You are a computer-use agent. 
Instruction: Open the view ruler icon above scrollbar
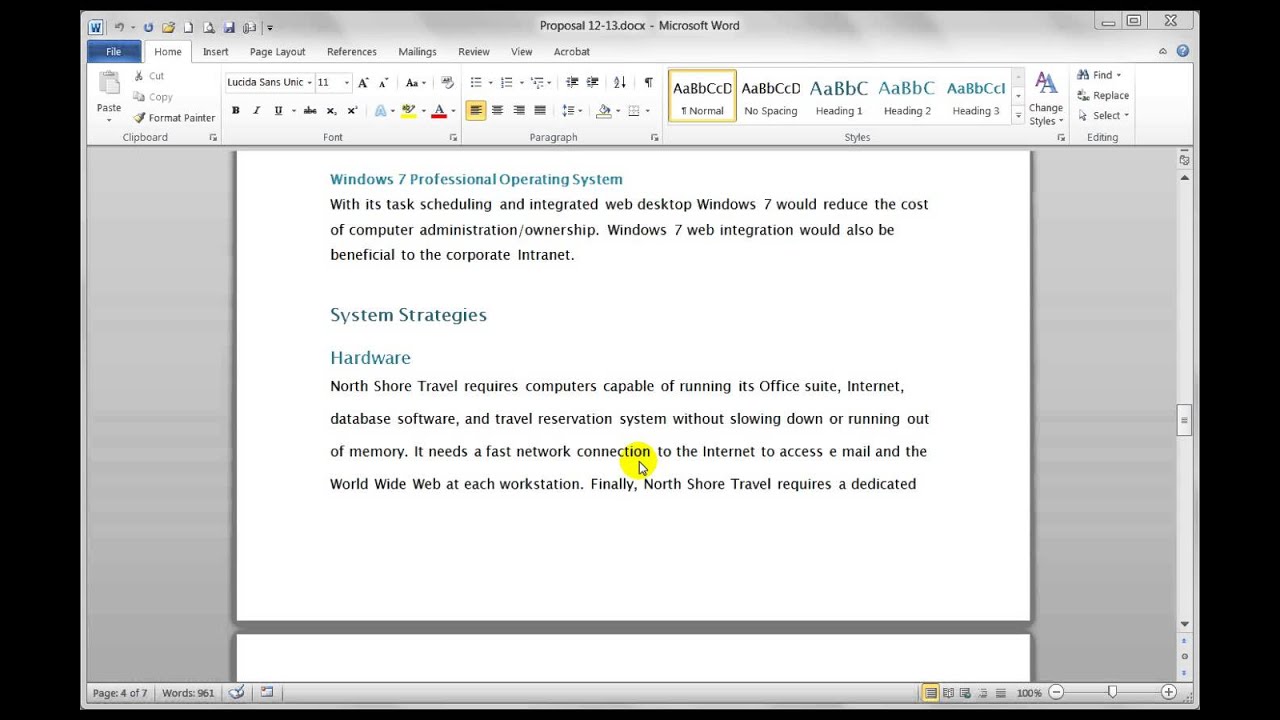(1184, 160)
